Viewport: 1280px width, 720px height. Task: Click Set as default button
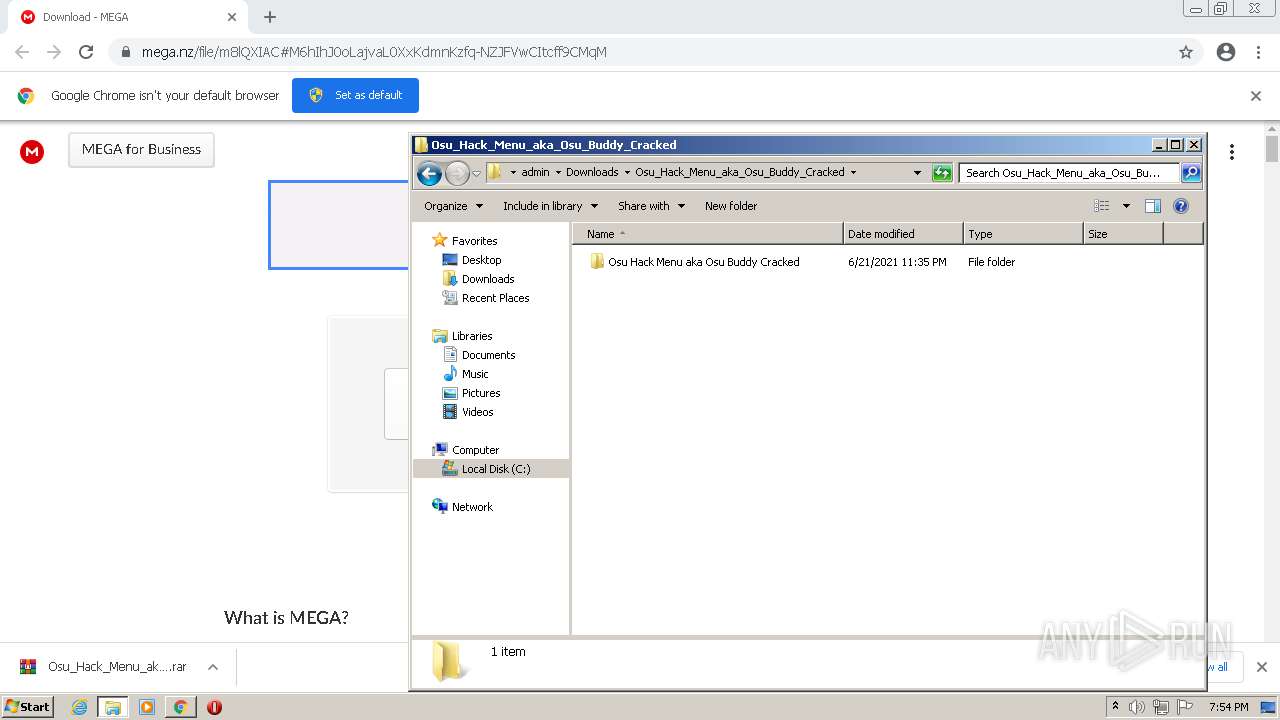pos(355,96)
